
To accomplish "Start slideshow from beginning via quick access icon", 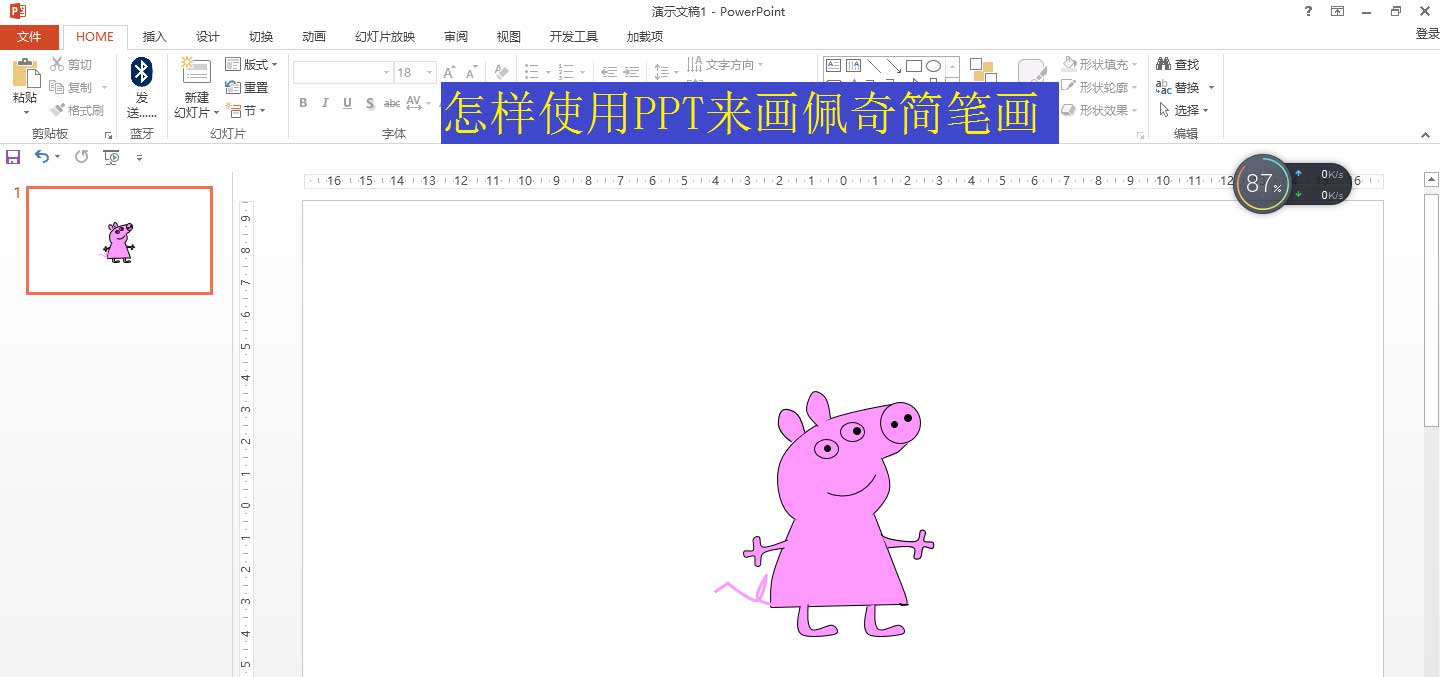I will point(112,157).
